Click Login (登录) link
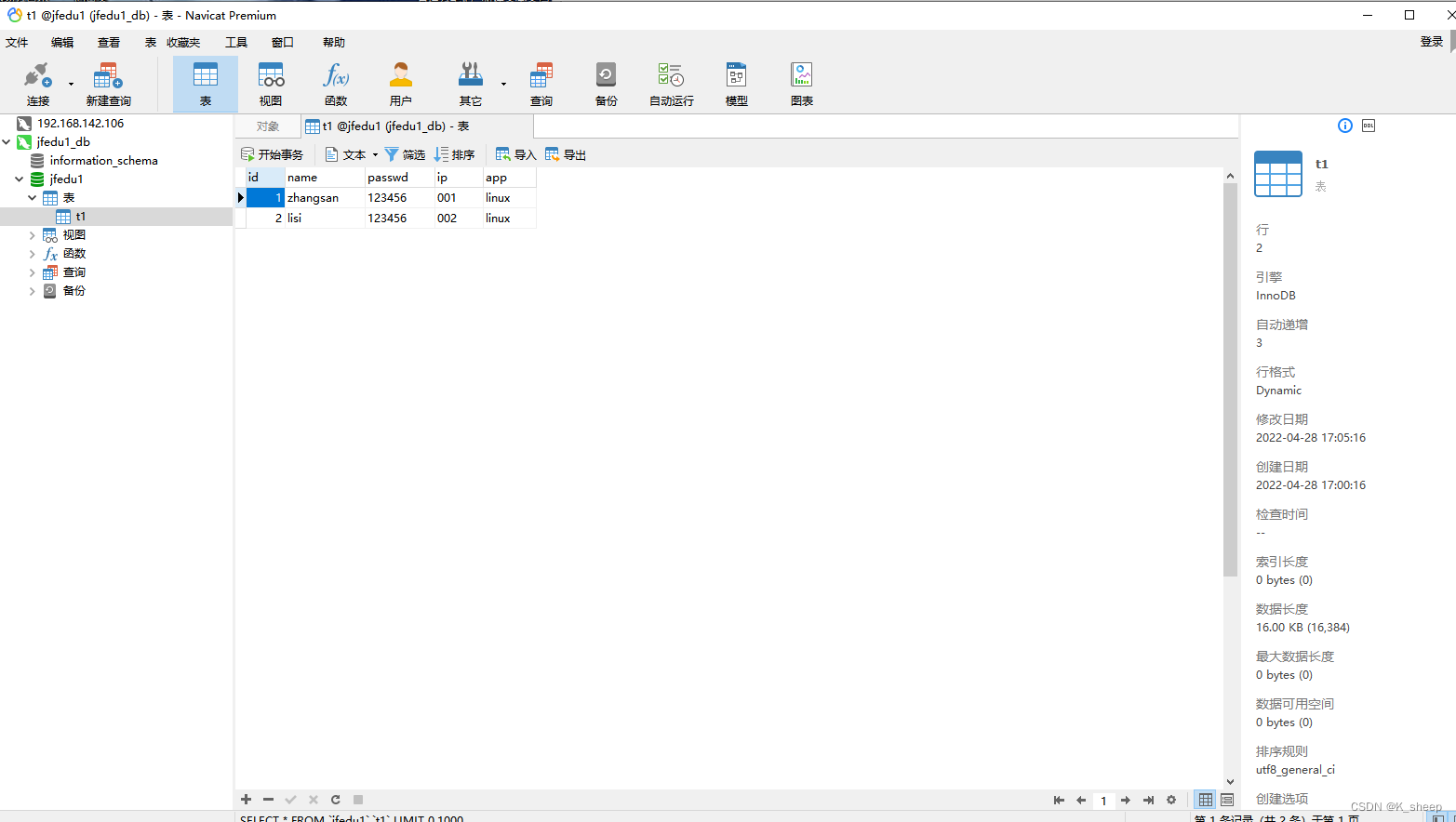 click(1432, 42)
